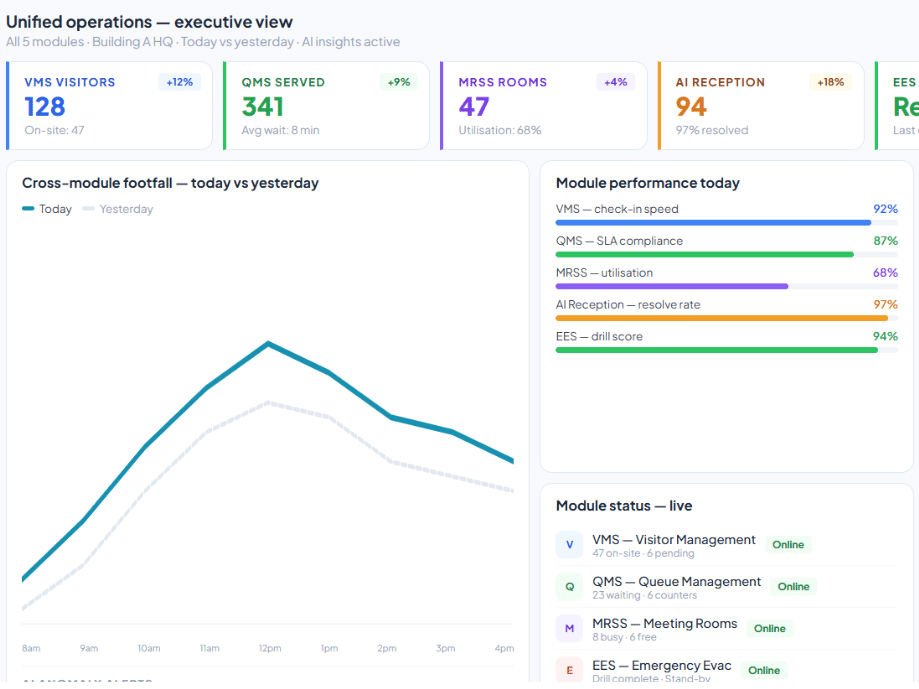Select the 'QMS — Queue Management' row title
This screenshot has height=689, width=919.
click(676, 582)
